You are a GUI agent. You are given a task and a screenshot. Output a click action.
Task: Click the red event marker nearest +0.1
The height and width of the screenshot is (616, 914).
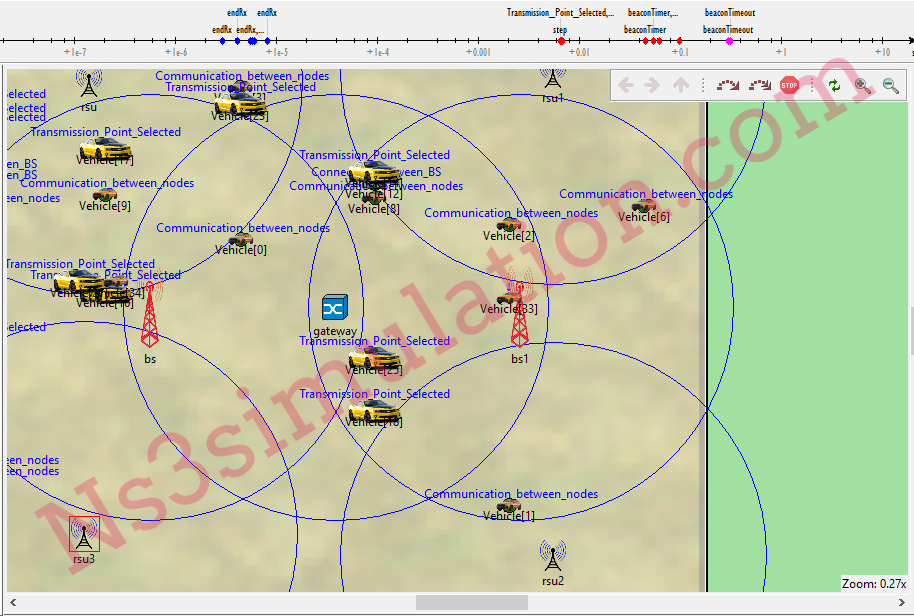click(x=679, y=41)
